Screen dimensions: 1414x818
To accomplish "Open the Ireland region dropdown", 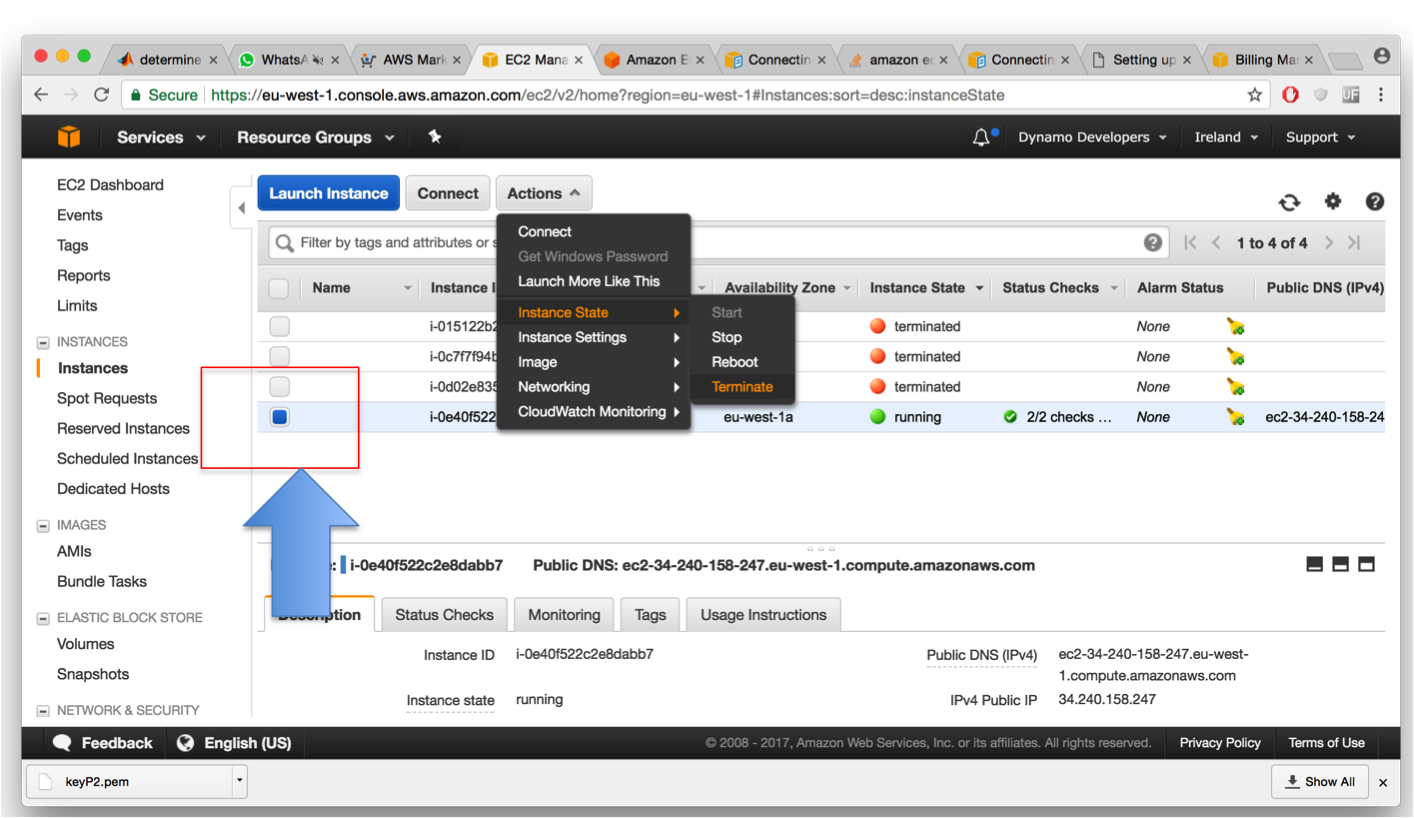I will (x=1226, y=137).
